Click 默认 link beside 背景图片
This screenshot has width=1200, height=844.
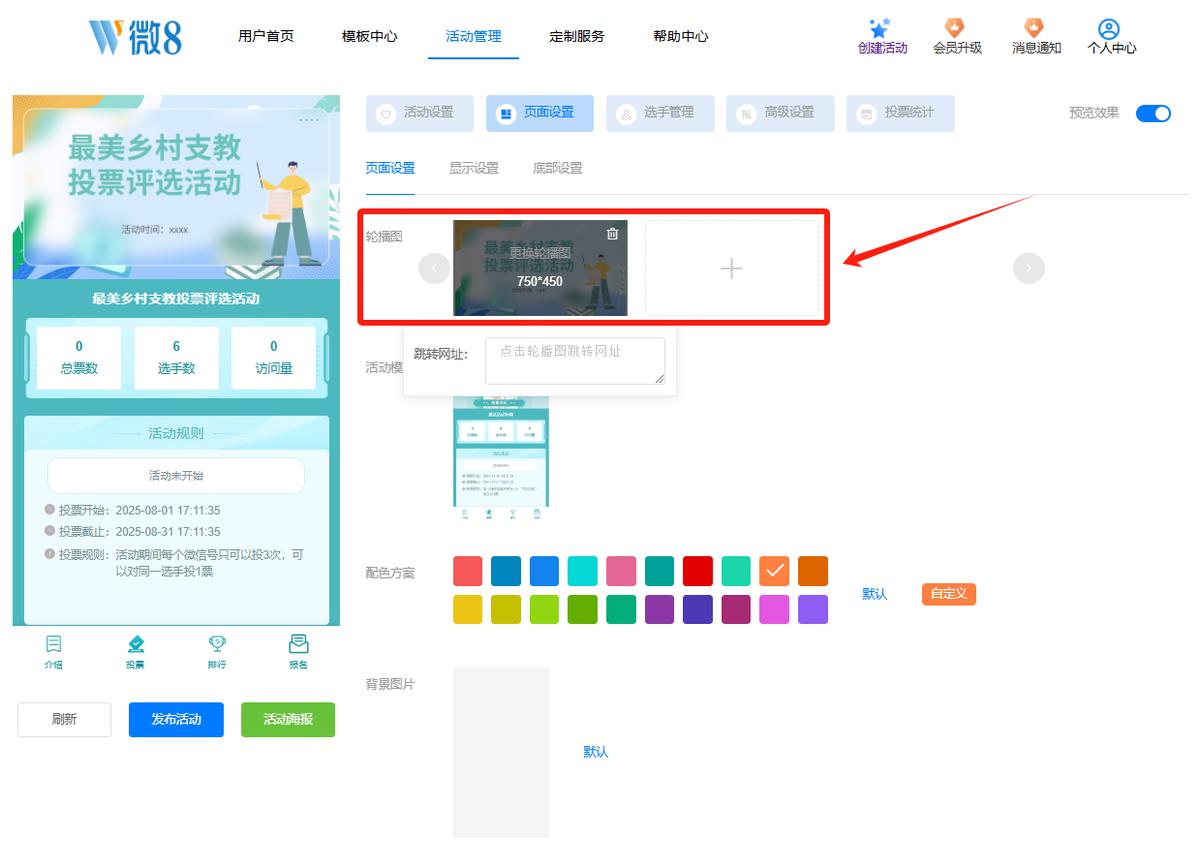(596, 752)
